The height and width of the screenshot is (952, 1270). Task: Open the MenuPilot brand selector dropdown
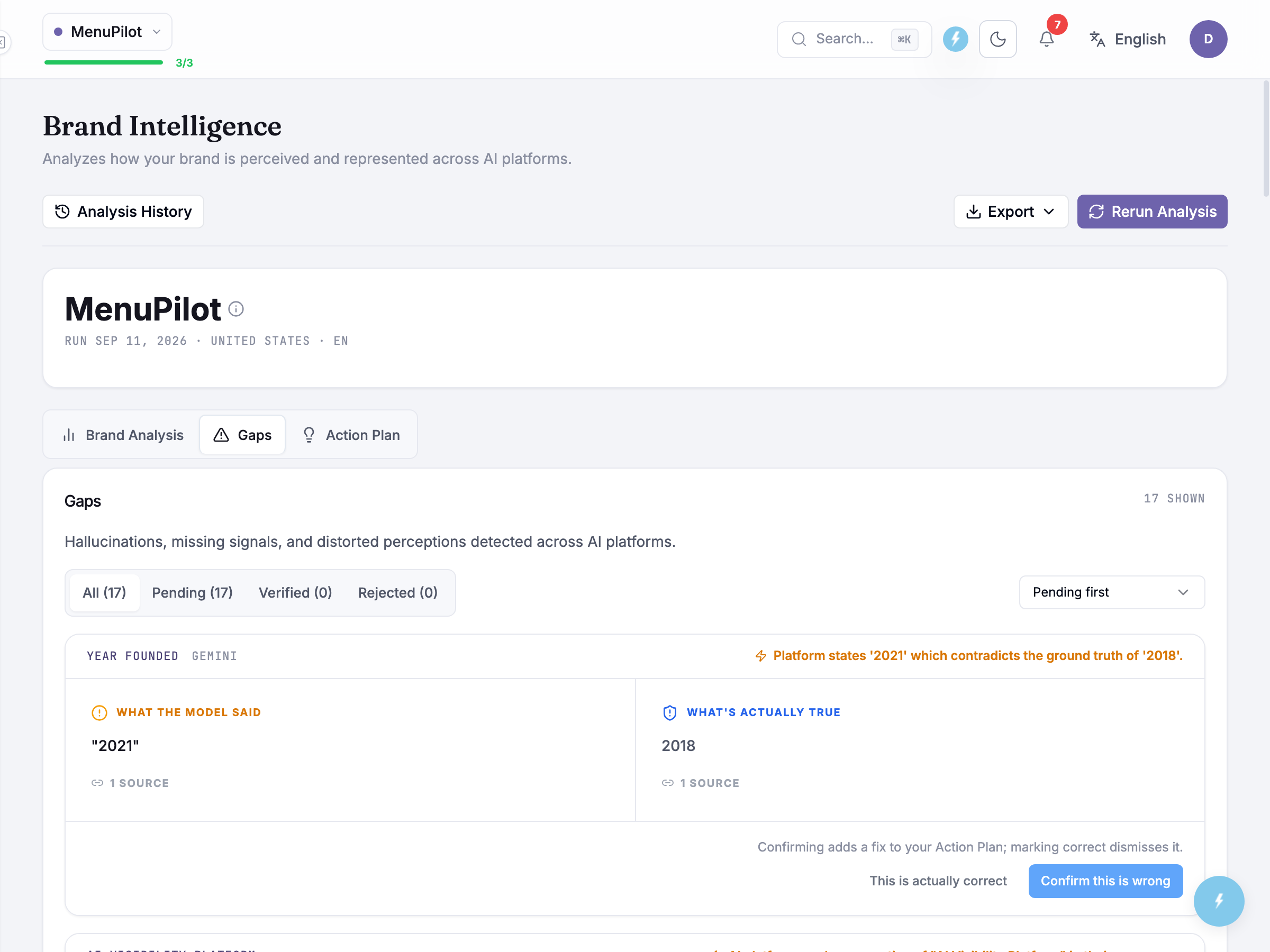107,32
